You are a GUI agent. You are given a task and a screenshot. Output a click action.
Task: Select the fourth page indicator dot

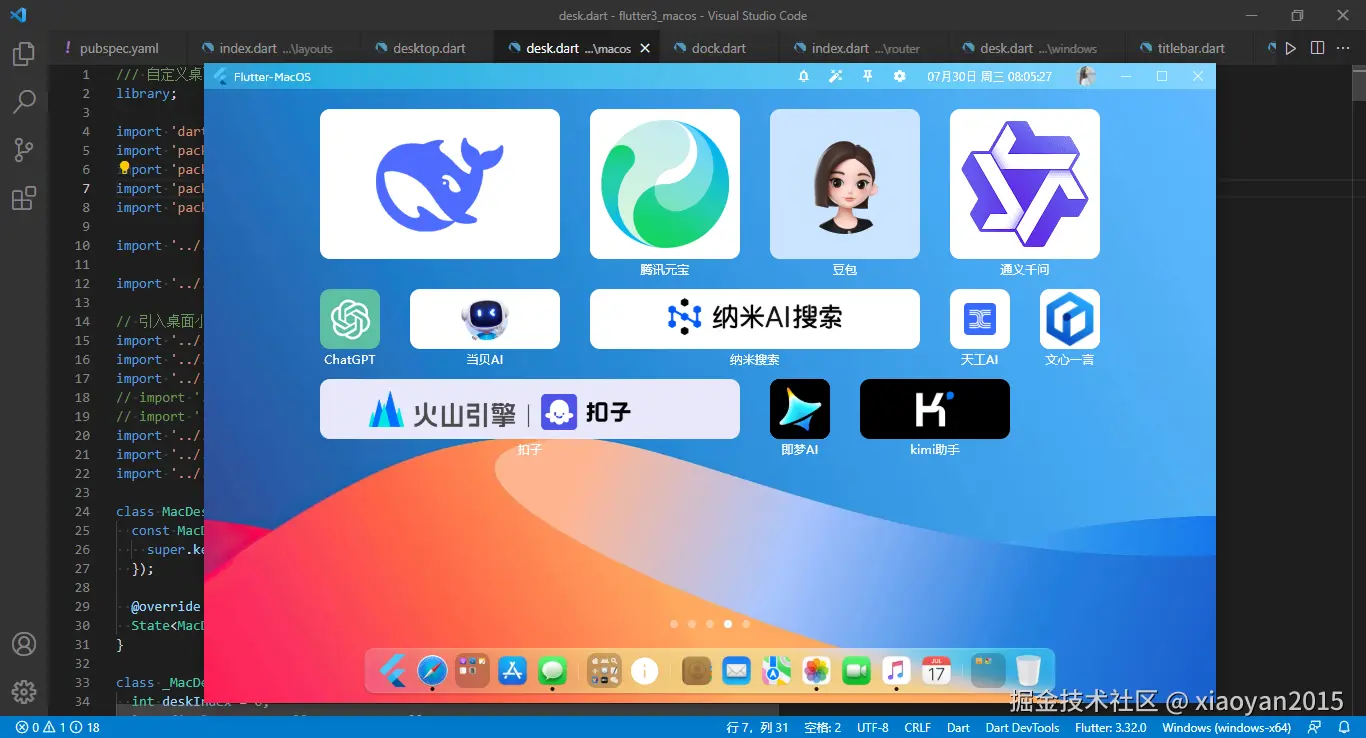(728, 623)
